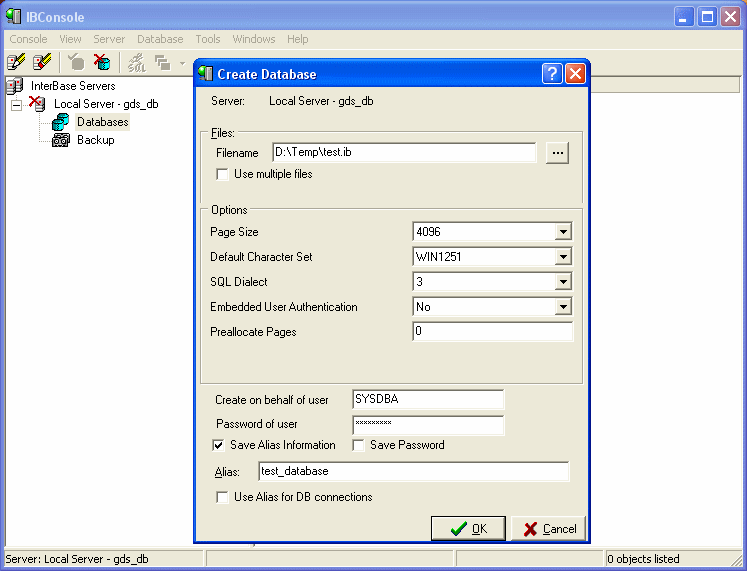Open the Database menu
This screenshot has height=571, width=747.
(160, 39)
